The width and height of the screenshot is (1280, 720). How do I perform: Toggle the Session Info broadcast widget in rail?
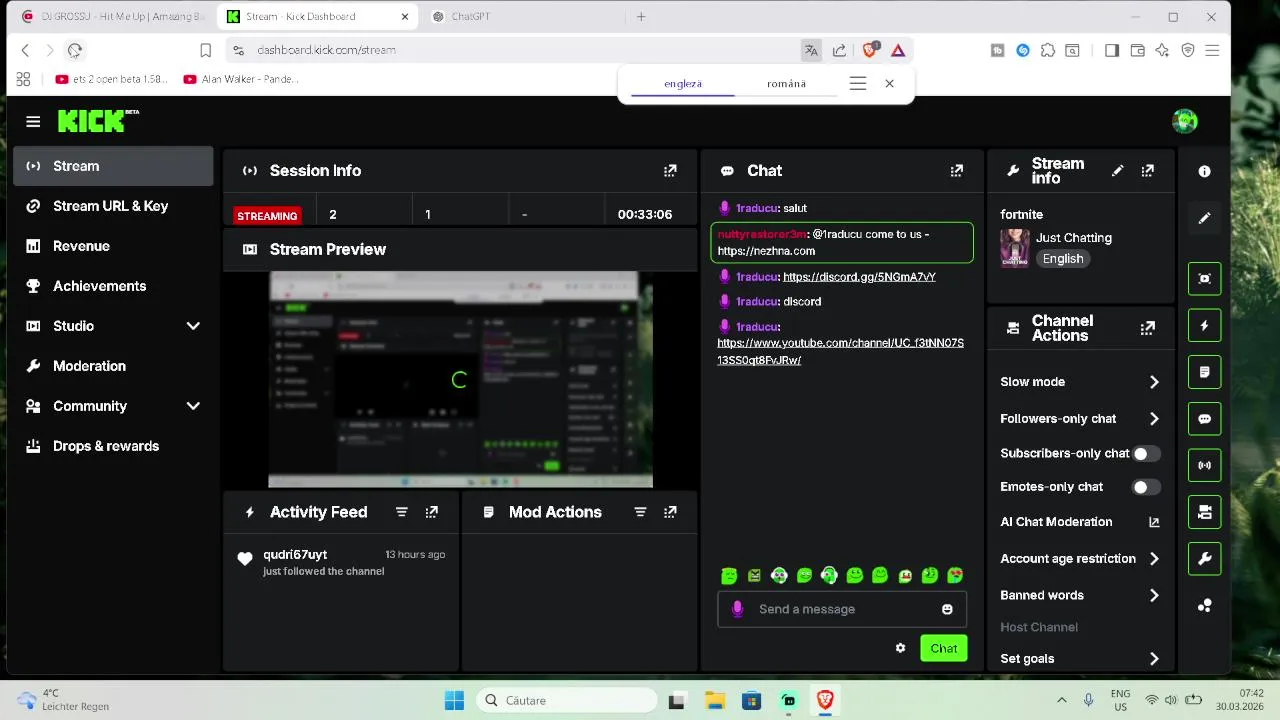pos(1204,465)
